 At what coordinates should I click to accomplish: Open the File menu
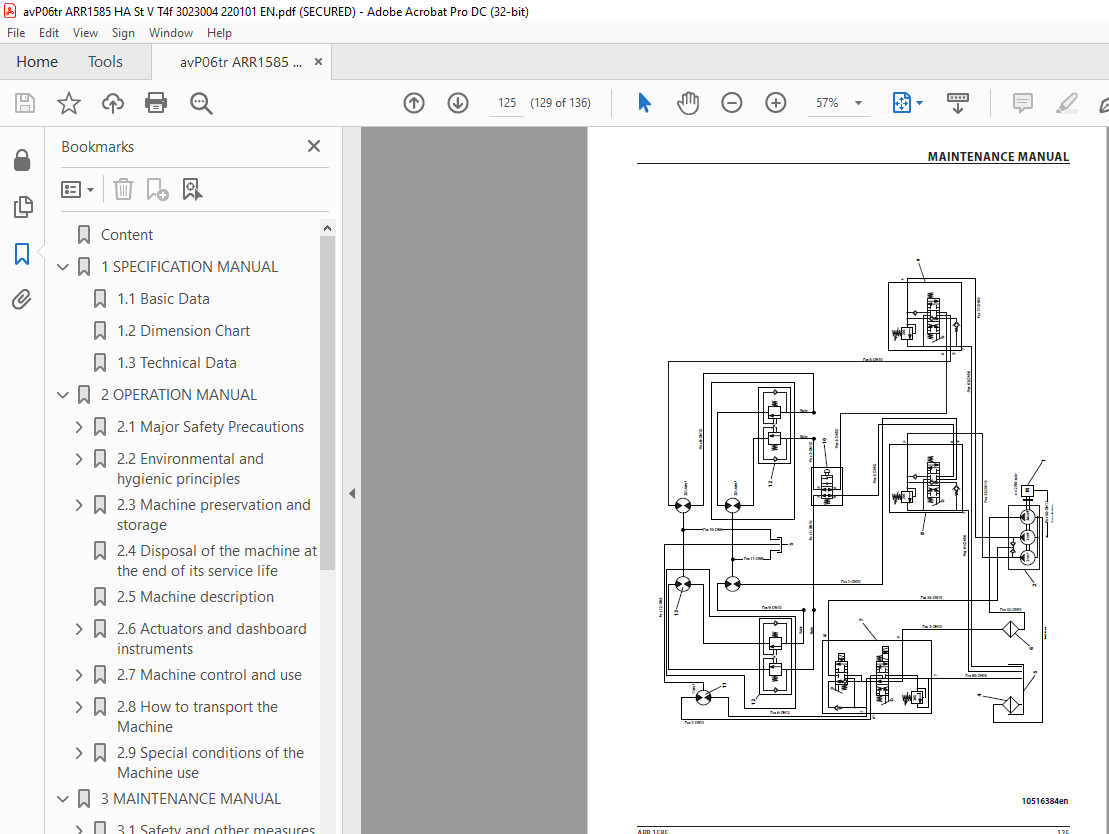pyautogui.click(x=16, y=33)
